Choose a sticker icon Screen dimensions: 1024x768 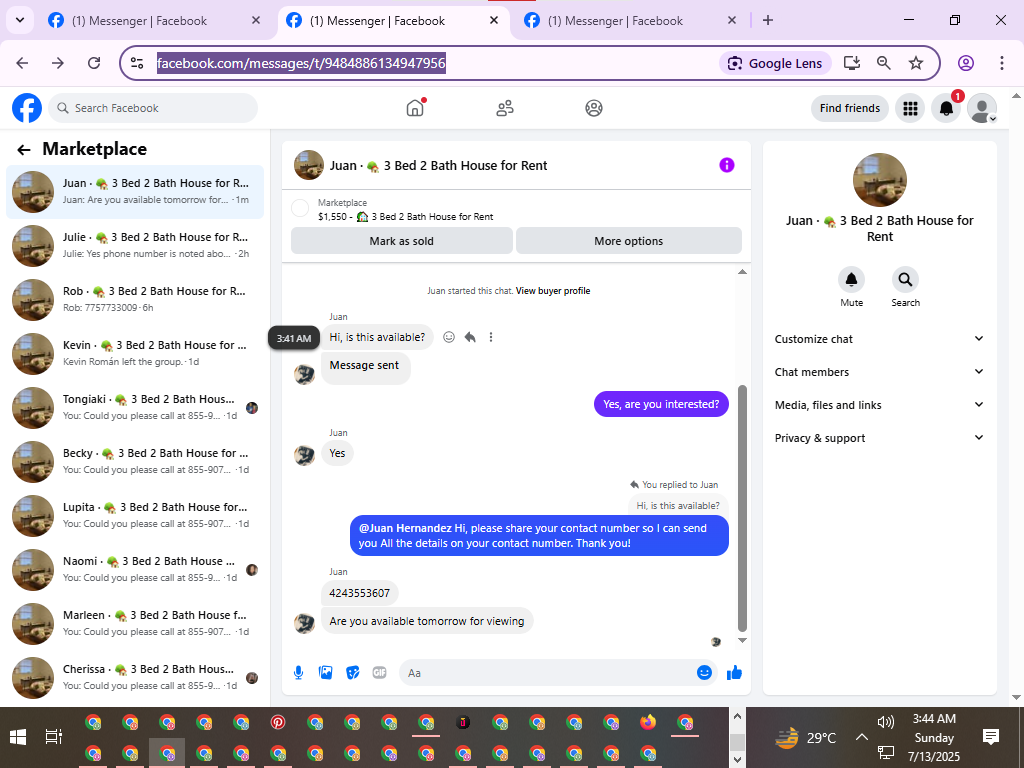click(353, 673)
